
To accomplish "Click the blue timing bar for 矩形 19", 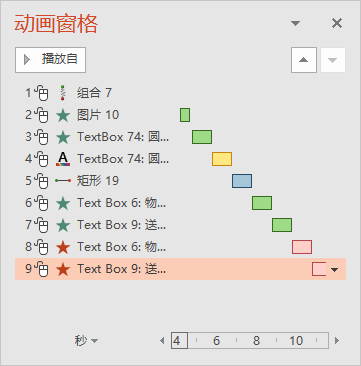I will 242,181.
